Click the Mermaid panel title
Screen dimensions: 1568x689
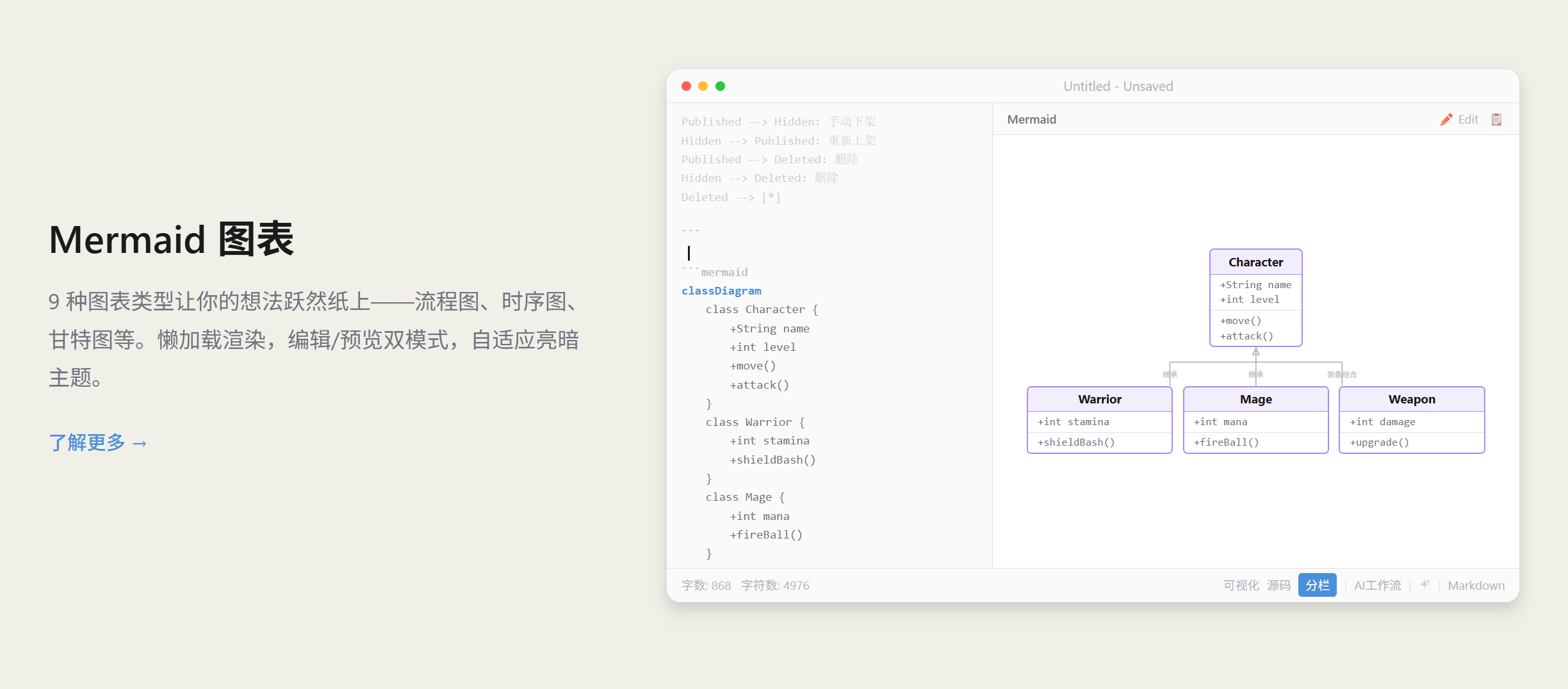point(1031,120)
